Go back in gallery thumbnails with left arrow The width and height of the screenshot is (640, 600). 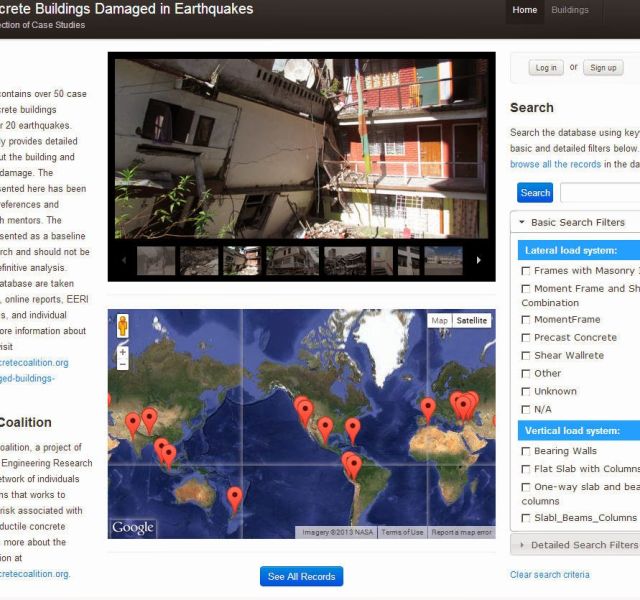click(124, 260)
